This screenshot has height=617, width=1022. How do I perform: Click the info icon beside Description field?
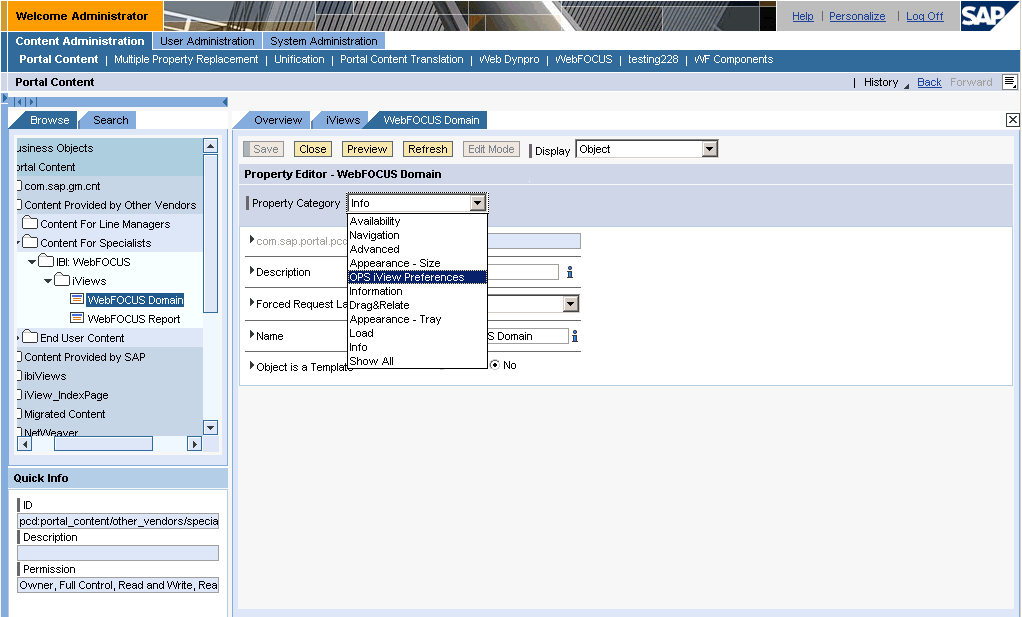(x=570, y=272)
